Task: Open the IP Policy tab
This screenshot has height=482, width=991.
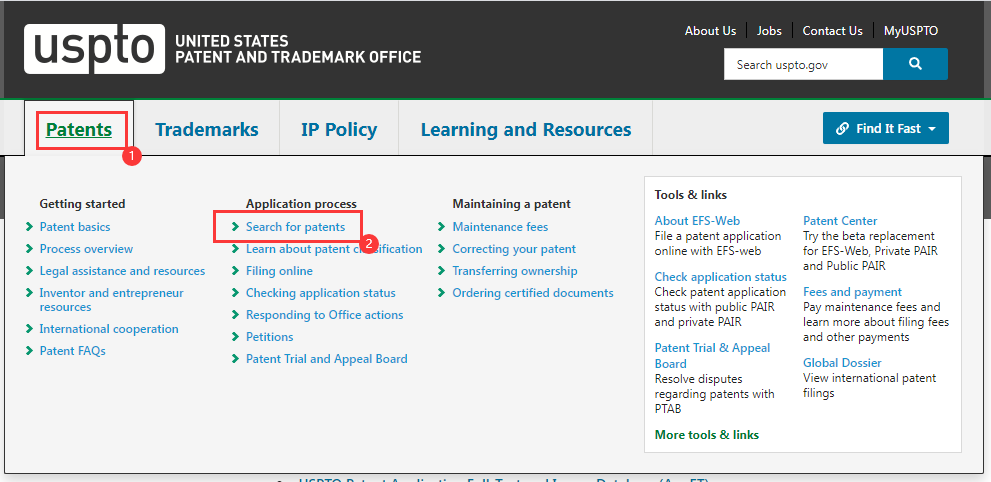Action: click(339, 129)
